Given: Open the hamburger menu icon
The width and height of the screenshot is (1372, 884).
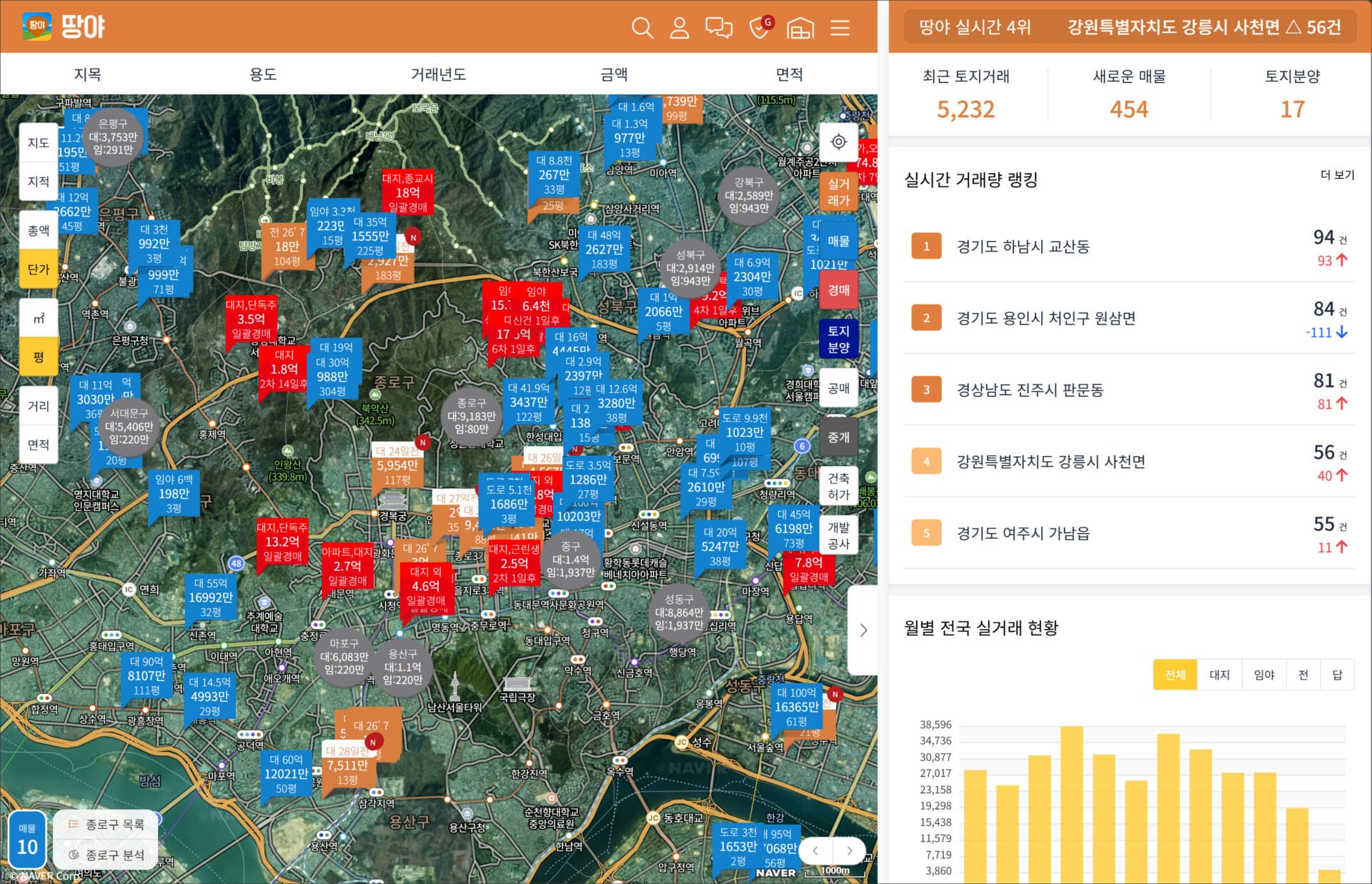Looking at the screenshot, I should point(840,28).
